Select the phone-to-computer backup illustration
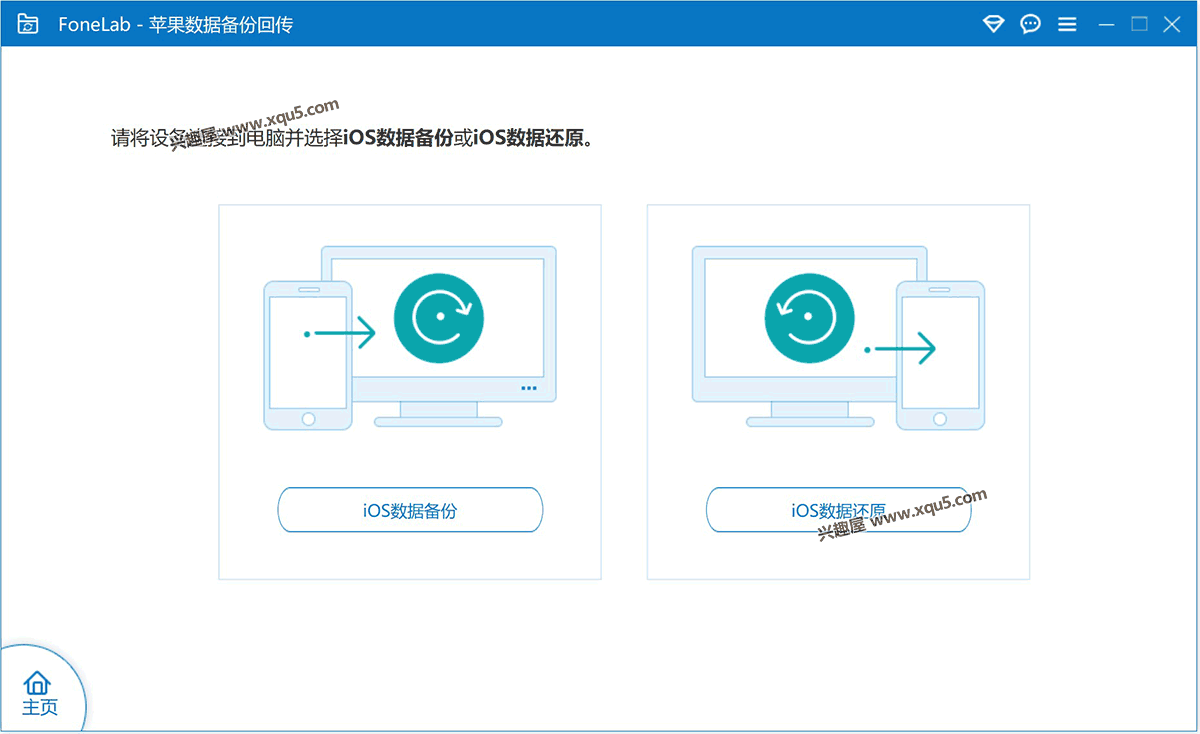Viewport: 1200px width, 734px height. pyautogui.click(x=410, y=338)
